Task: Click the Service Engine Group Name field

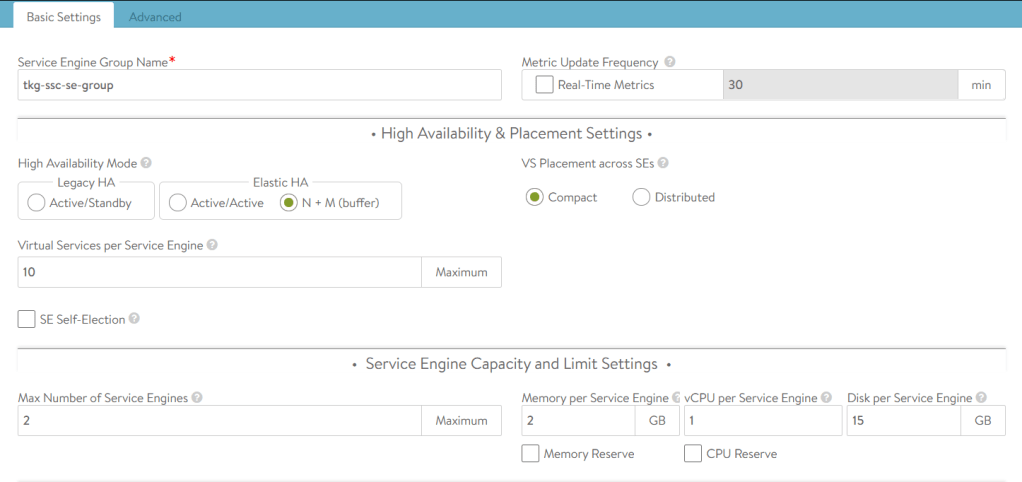Action: [x=259, y=85]
